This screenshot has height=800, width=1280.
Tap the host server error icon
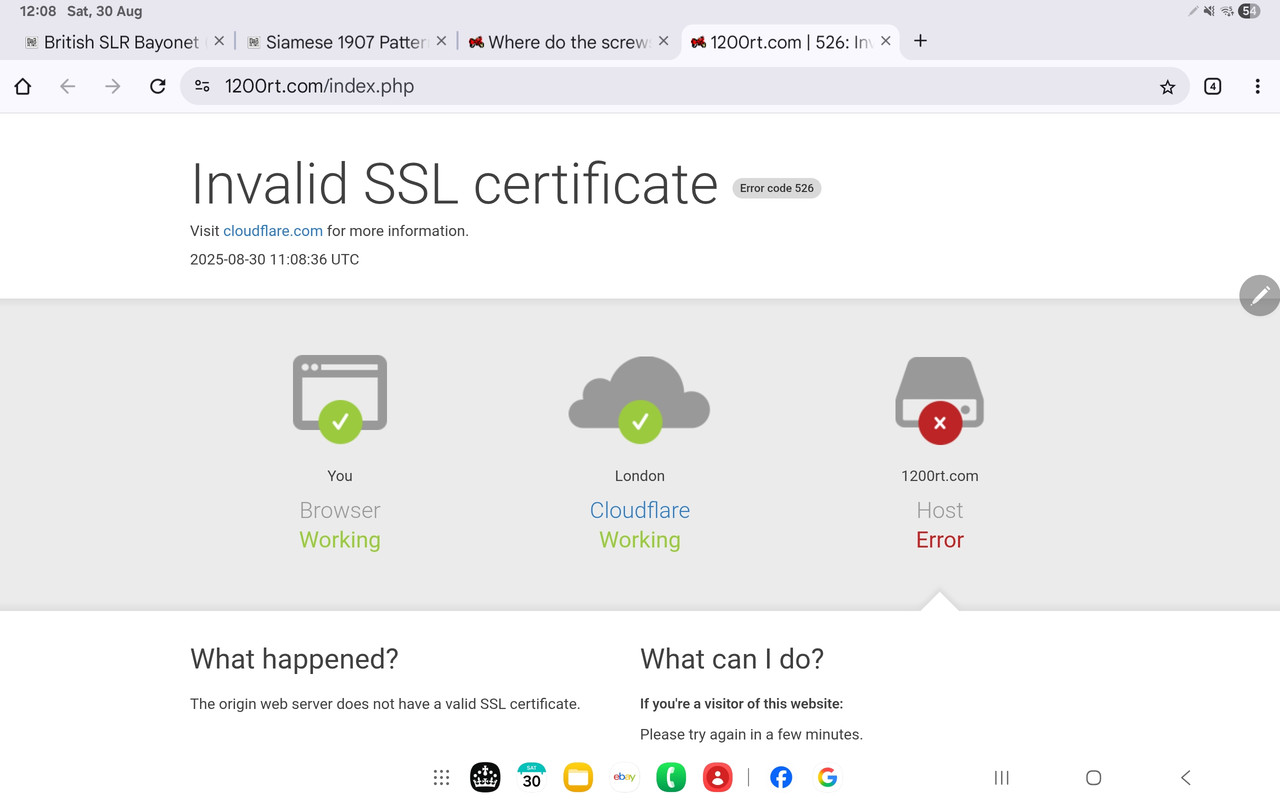[940, 400]
